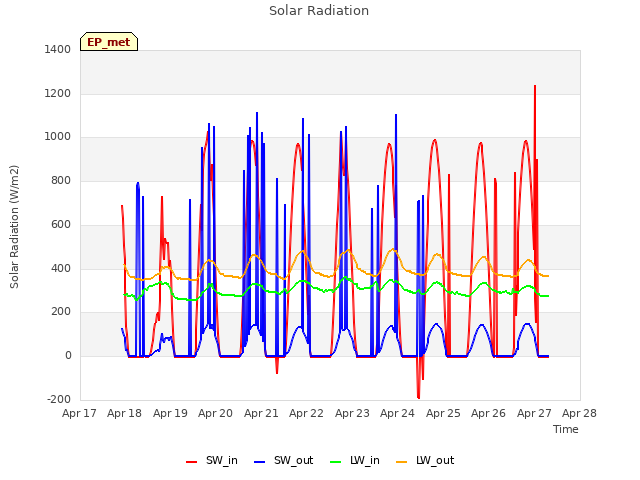Click the 400 y-axis label

click(61, 268)
